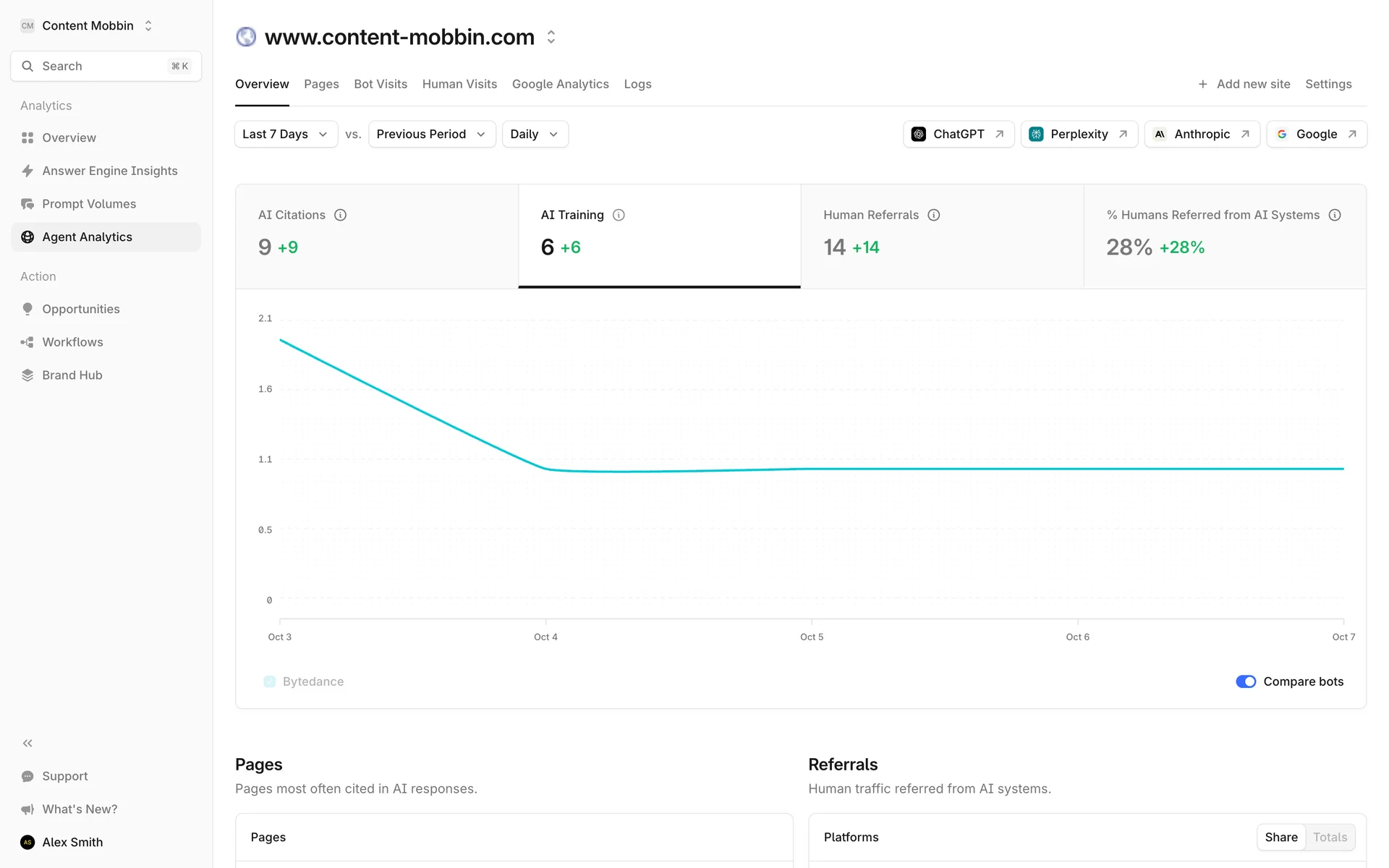
Task: Open the ChatGPT external link button
Action: pyautogui.click(x=958, y=135)
